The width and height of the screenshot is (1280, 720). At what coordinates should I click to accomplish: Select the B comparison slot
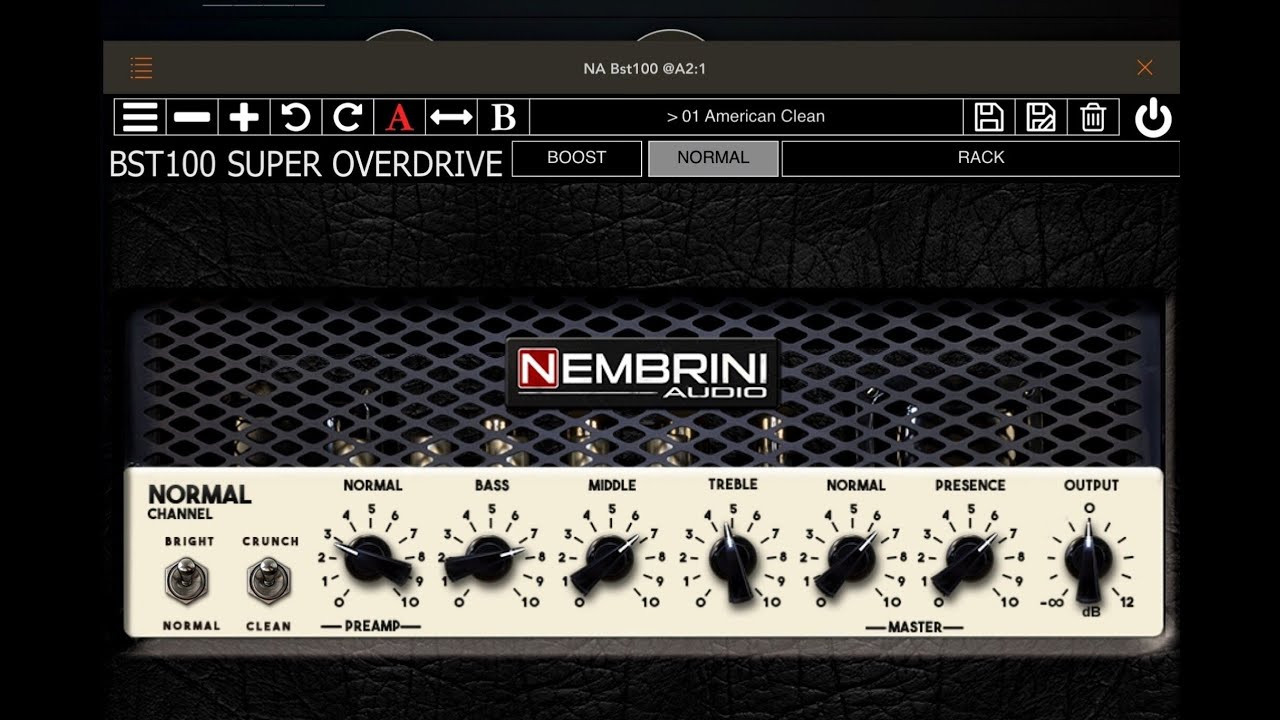[x=504, y=117]
